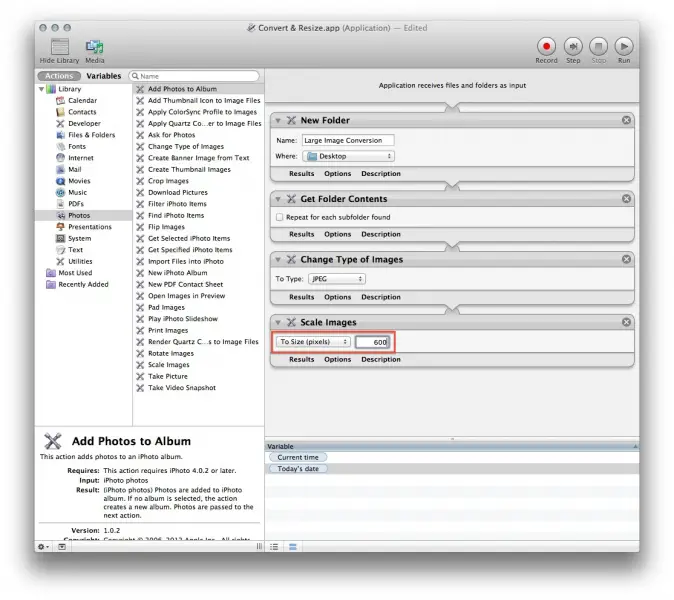The image size is (674, 600).
Task: Click the Record button in toolbar
Action: tap(546, 46)
